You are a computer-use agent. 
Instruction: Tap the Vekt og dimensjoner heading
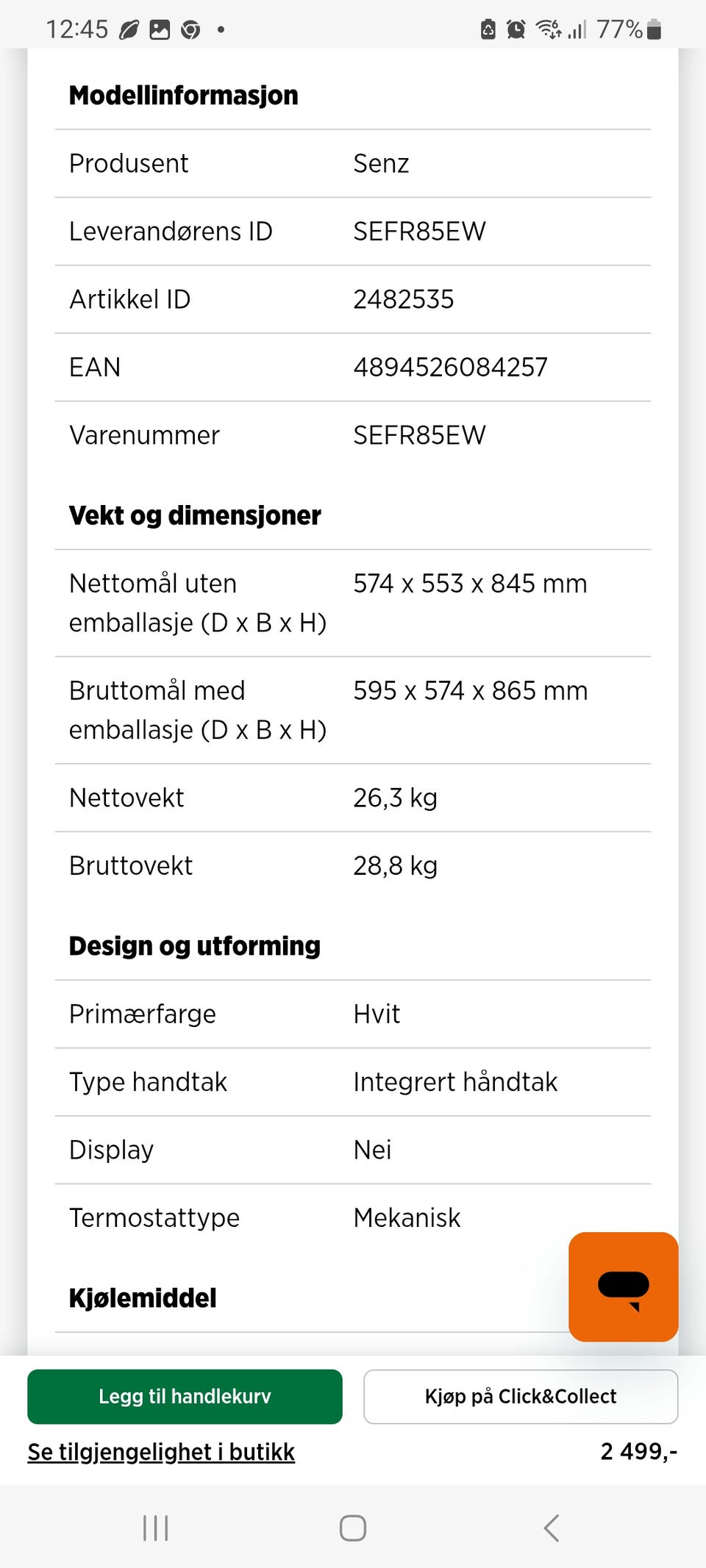[x=195, y=515]
